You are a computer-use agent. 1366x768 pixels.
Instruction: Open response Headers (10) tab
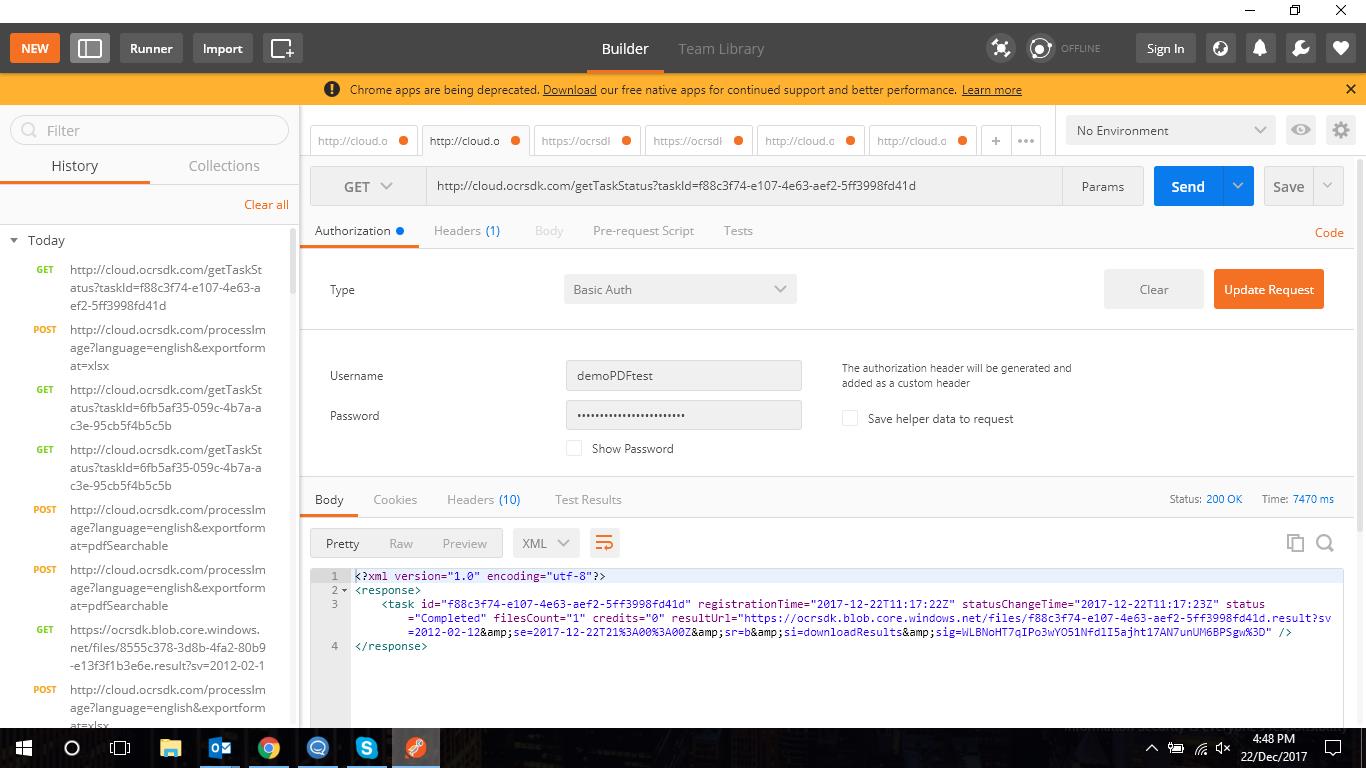click(x=483, y=499)
